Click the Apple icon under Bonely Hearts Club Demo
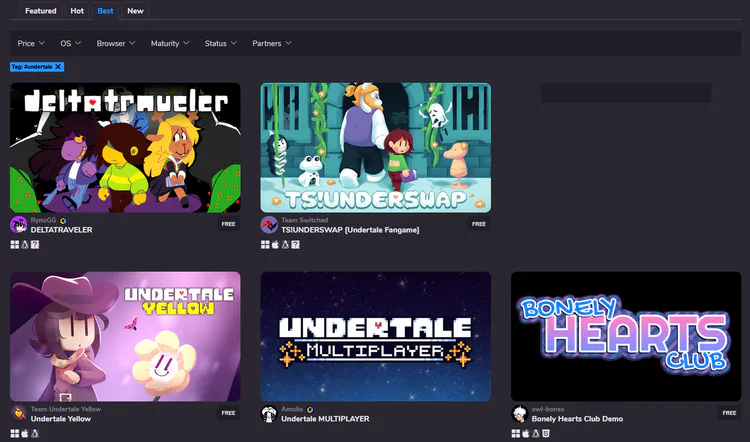 (x=526, y=434)
